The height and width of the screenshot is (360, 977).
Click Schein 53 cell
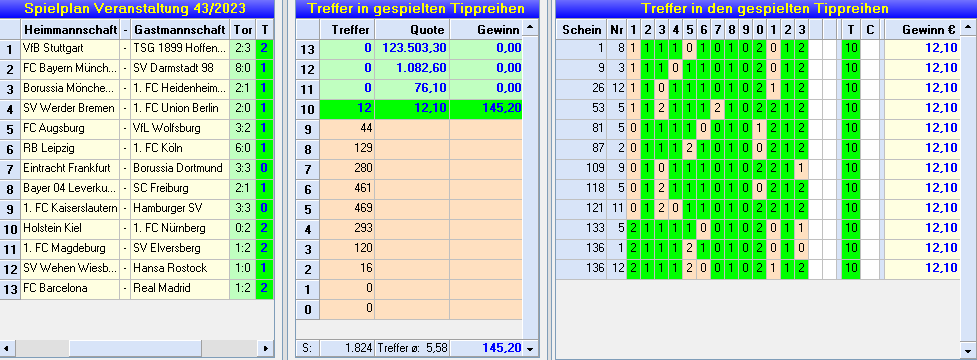tap(581, 108)
